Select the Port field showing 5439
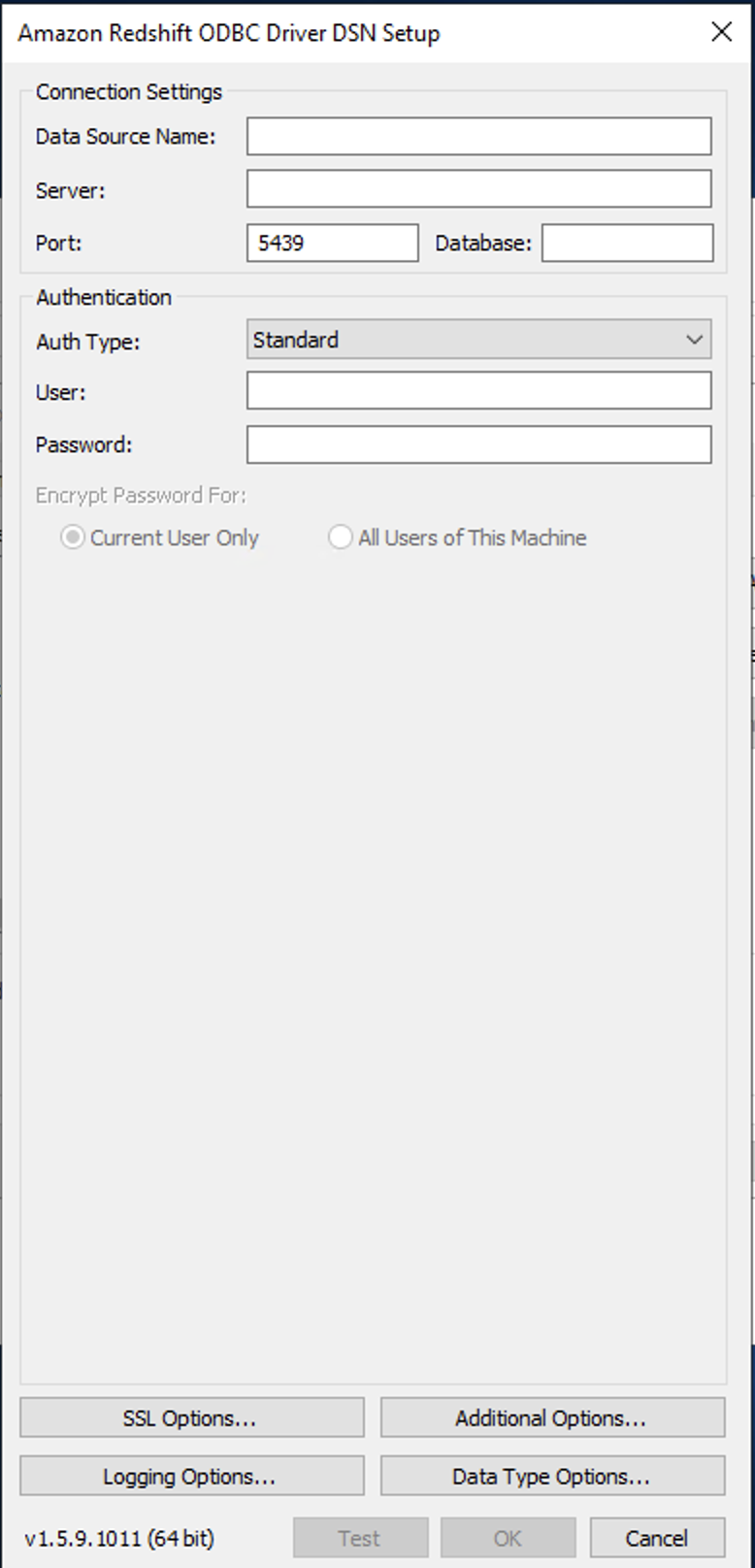Screen dimensions: 755x1568 tap(332, 242)
